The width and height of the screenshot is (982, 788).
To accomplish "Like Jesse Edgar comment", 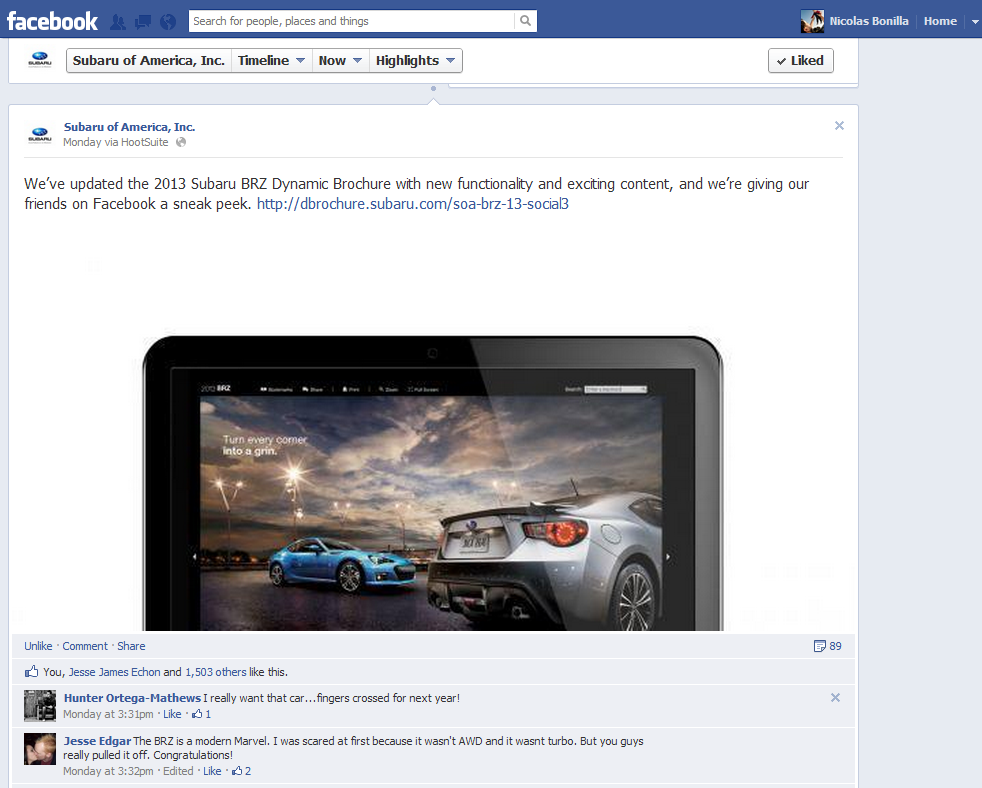I will pyautogui.click(x=212, y=771).
